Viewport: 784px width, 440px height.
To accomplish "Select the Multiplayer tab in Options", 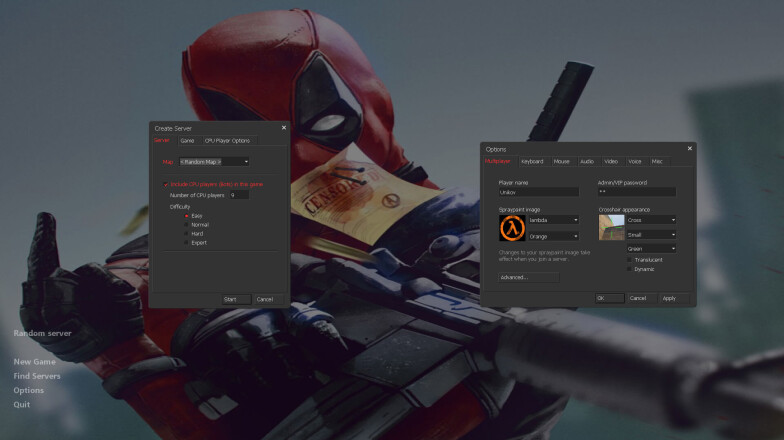I will click(498, 162).
